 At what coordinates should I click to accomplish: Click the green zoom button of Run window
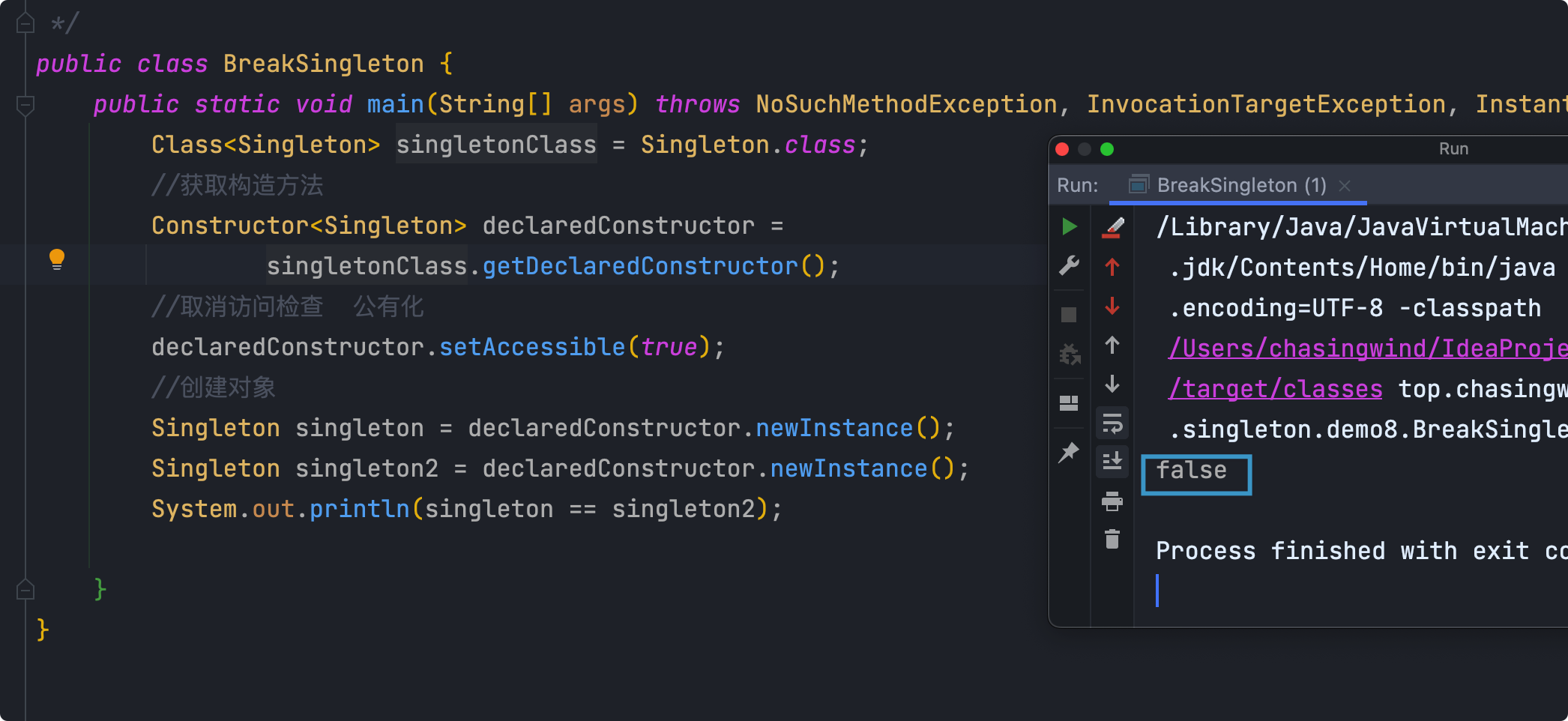[x=1107, y=149]
